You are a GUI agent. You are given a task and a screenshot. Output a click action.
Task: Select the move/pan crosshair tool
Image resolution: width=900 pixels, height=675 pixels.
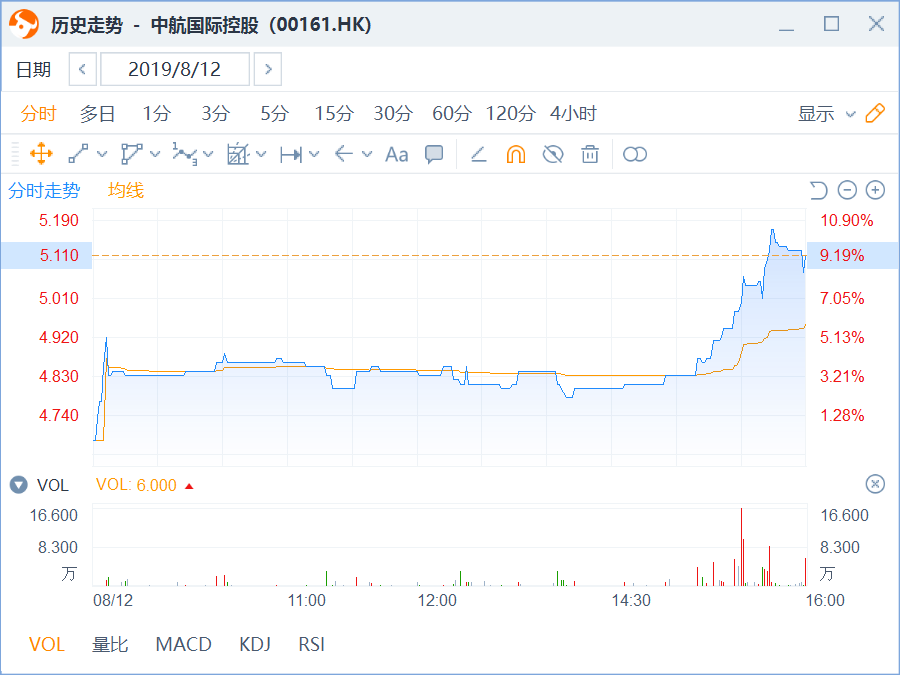[x=41, y=154]
